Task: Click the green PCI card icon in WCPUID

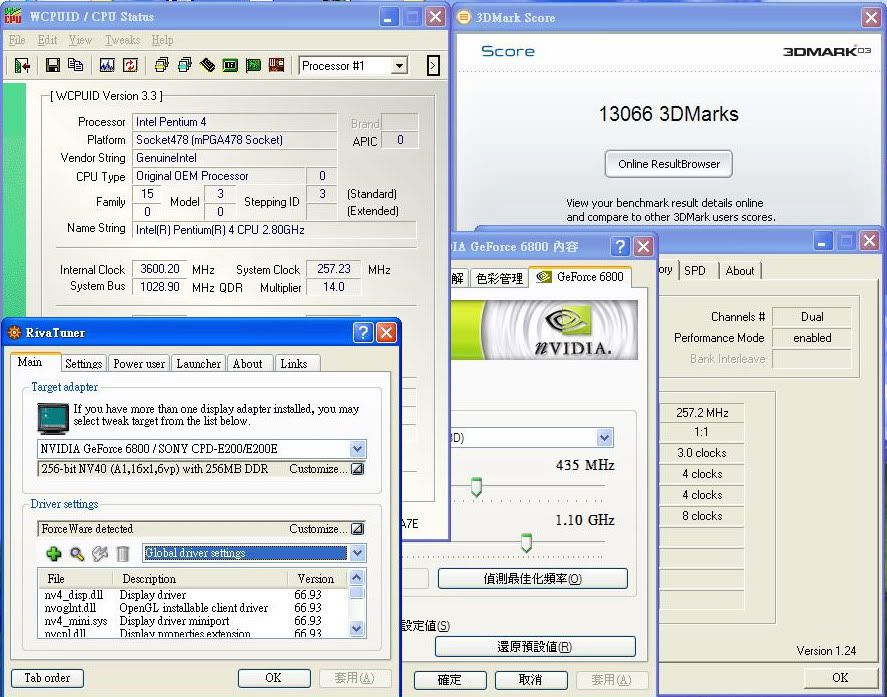Action: coord(253,66)
